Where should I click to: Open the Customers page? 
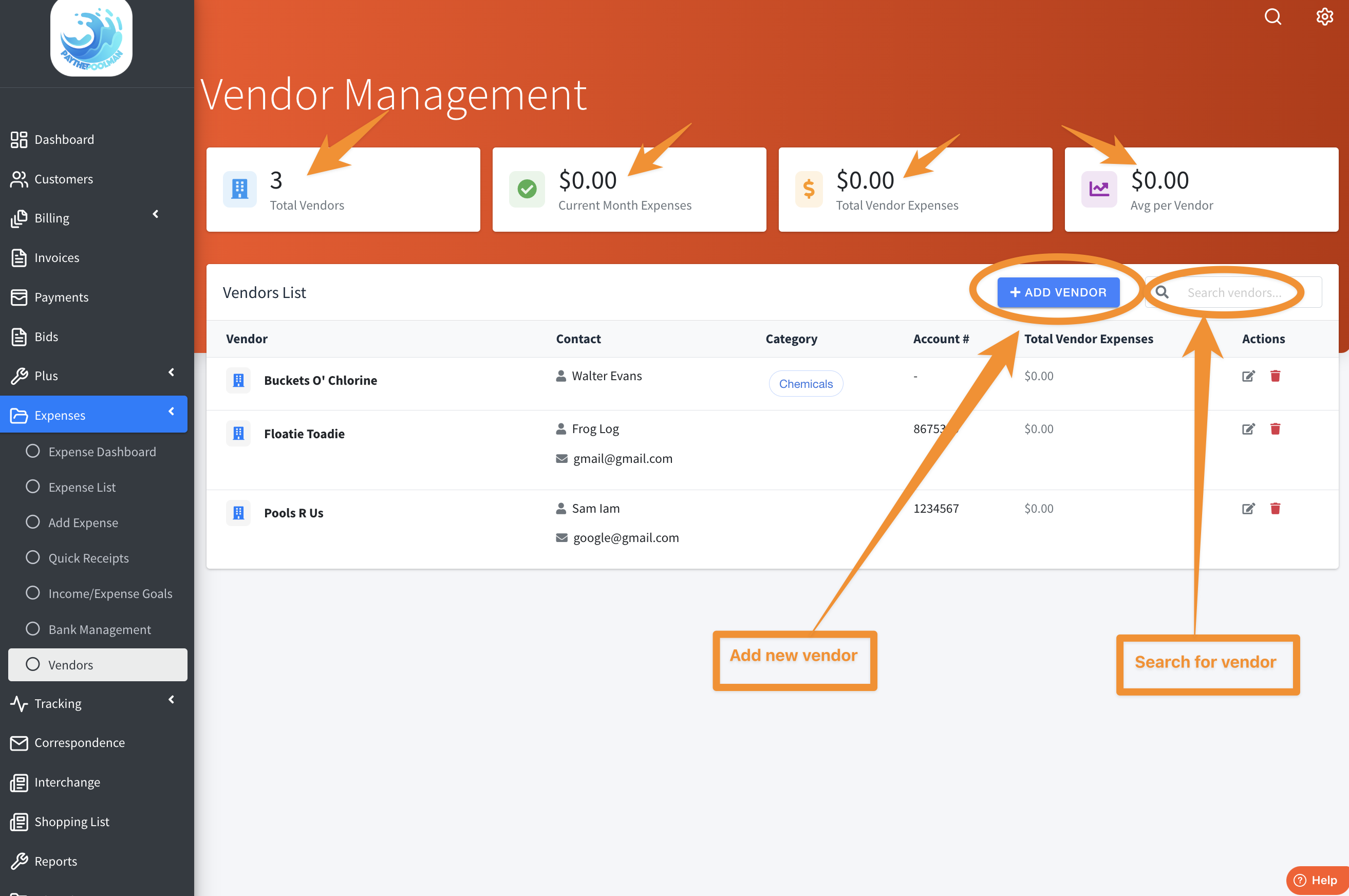click(x=63, y=179)
